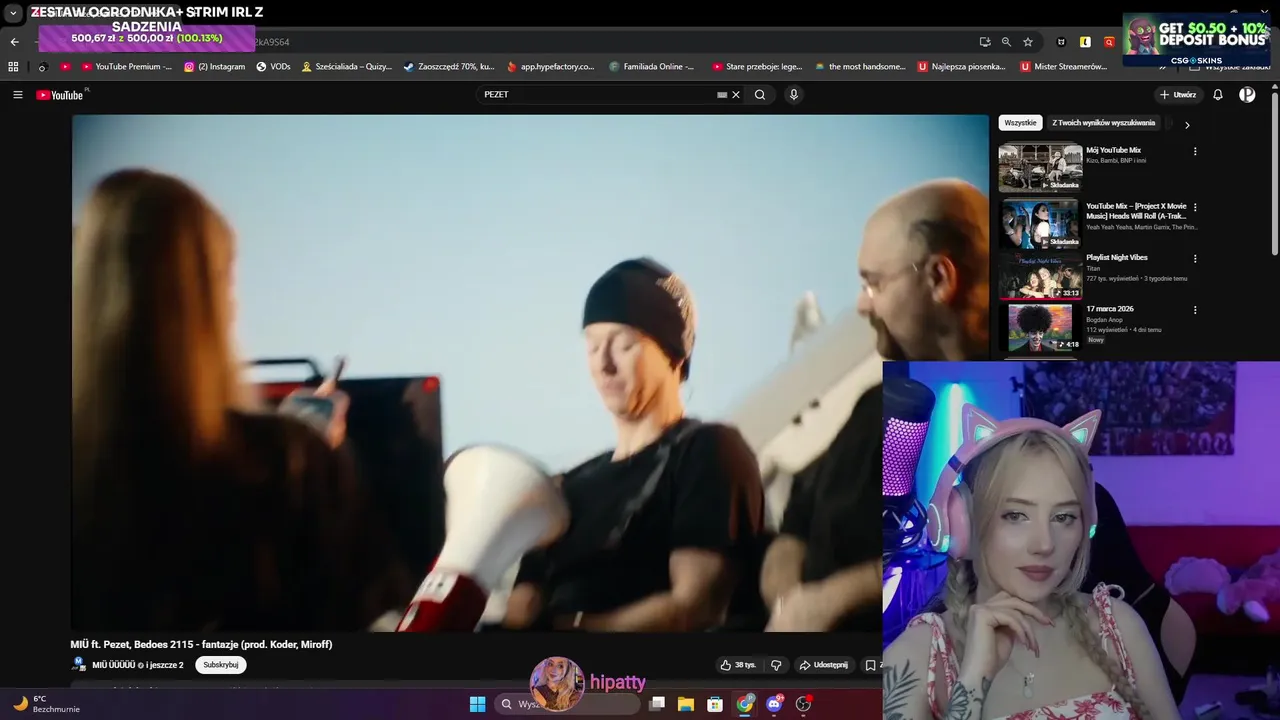
Task: Select the Wszystkie filter chip
Action: click(1020, 123)
